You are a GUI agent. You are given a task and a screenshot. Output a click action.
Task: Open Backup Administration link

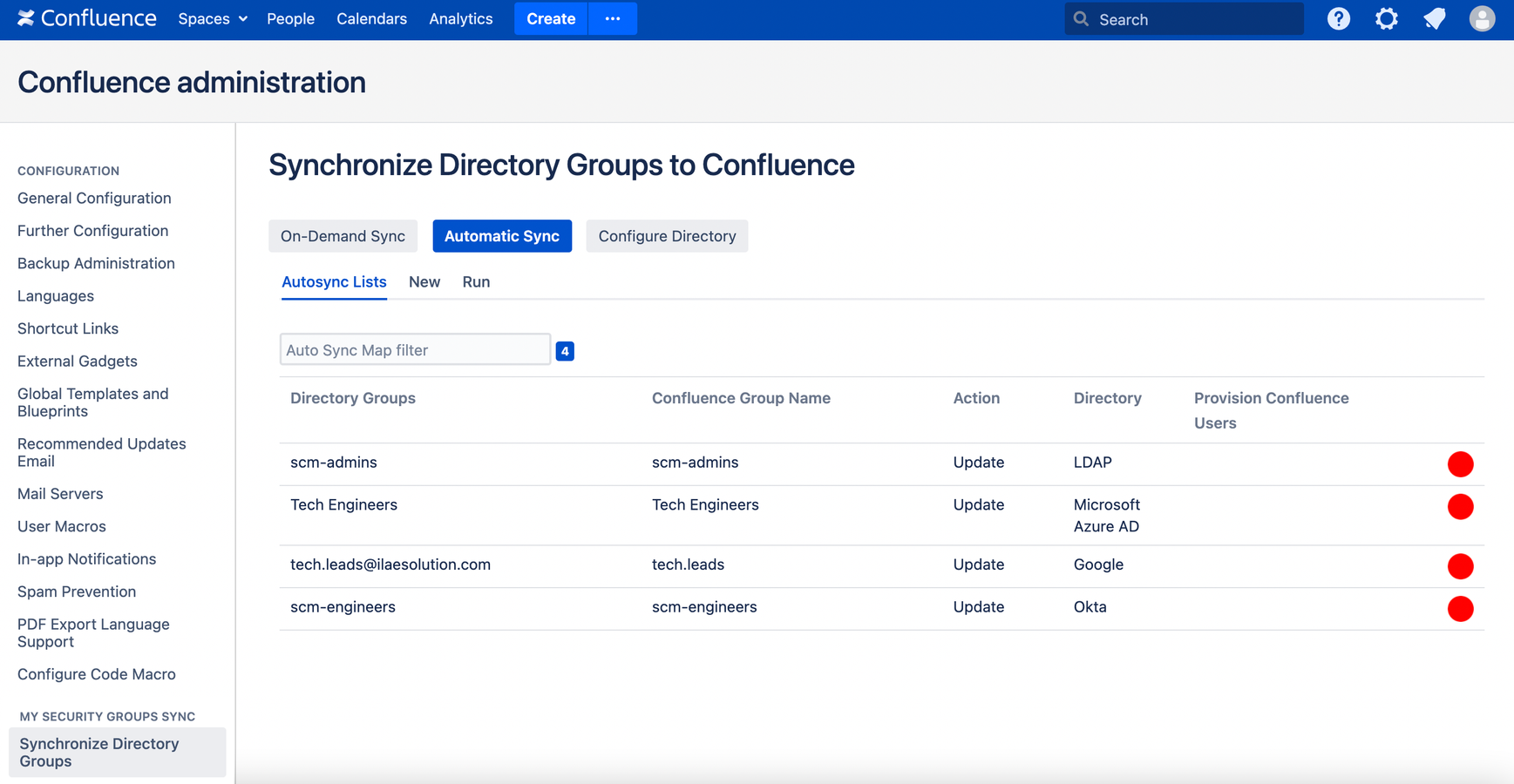point(96,263)
